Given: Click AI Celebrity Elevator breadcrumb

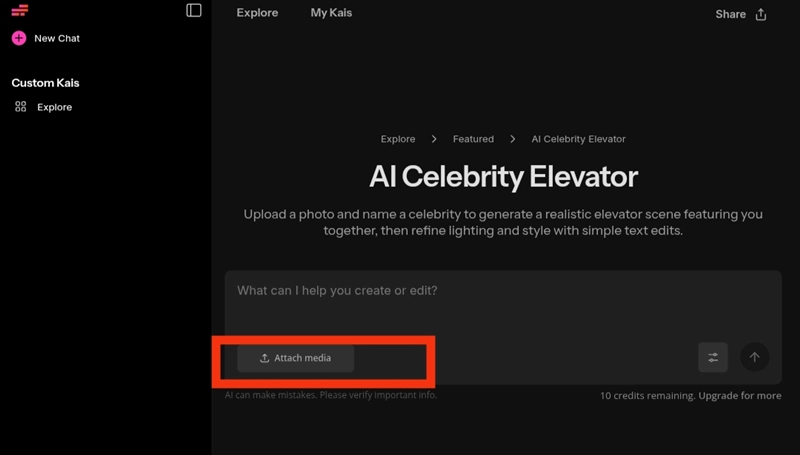Looking at the screenshot, I should (578, 139).
